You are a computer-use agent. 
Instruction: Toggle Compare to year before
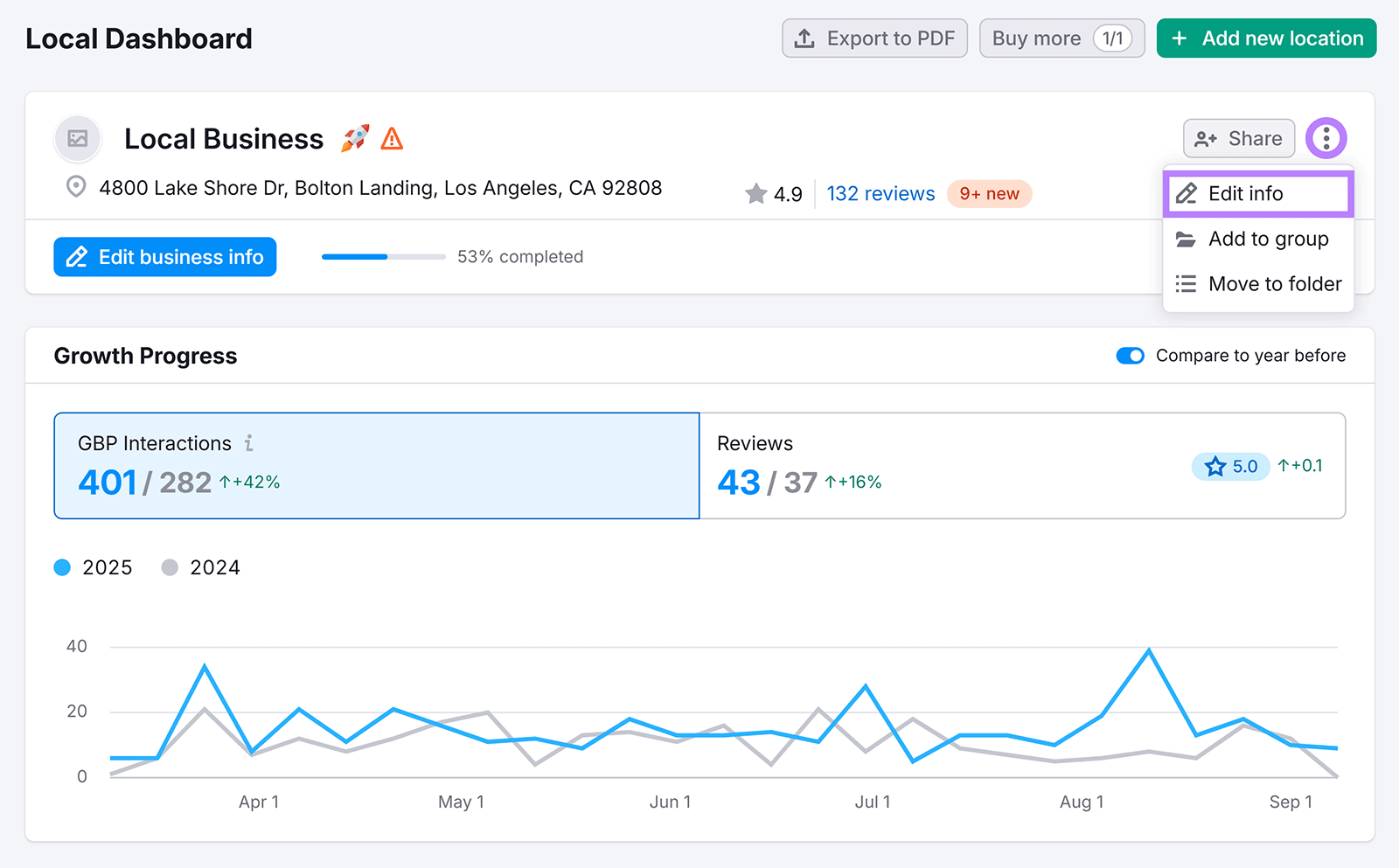[x=1131, y=356]
